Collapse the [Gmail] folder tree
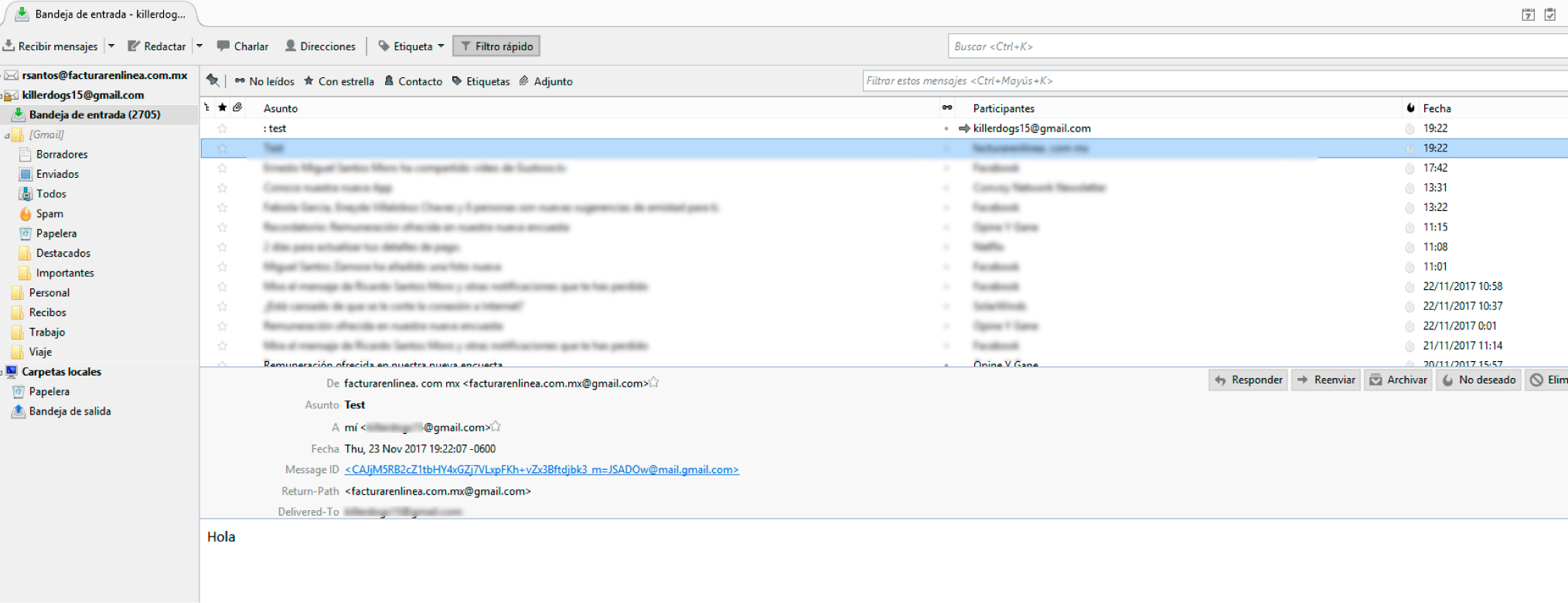 point(7,135)
